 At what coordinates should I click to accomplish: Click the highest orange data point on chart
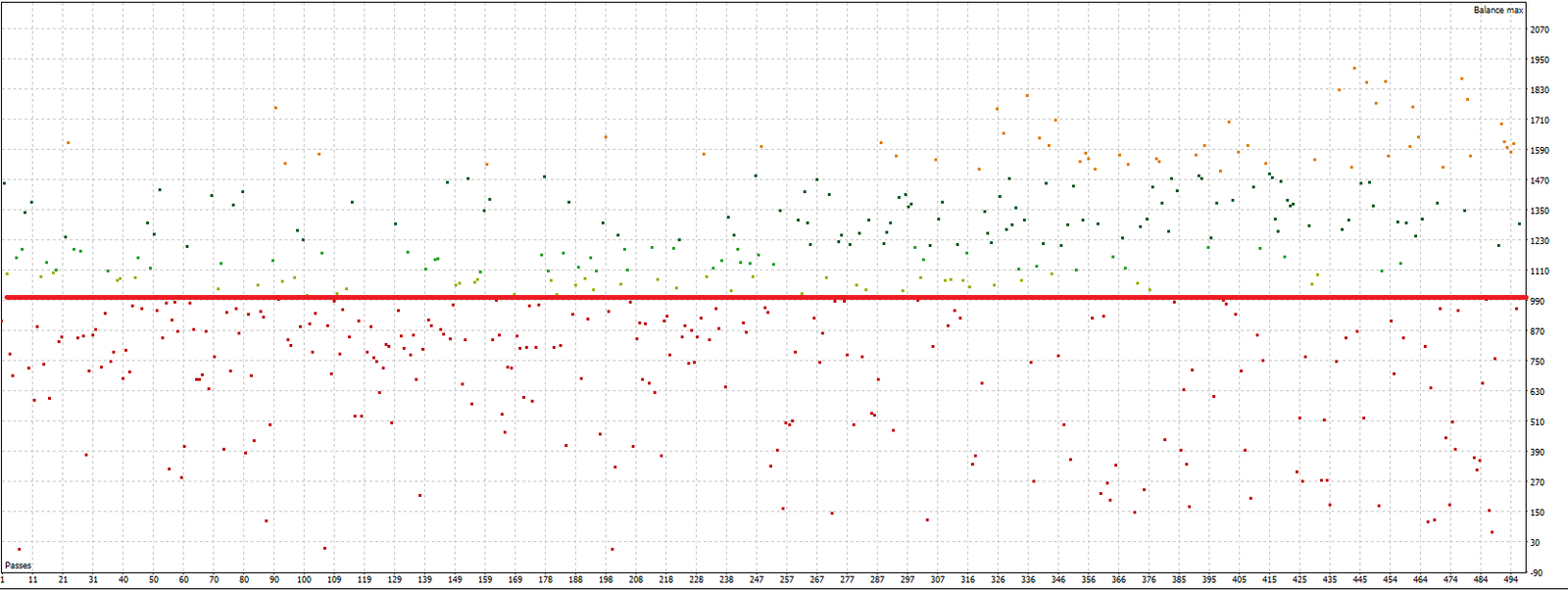[x=1354, y=69]
